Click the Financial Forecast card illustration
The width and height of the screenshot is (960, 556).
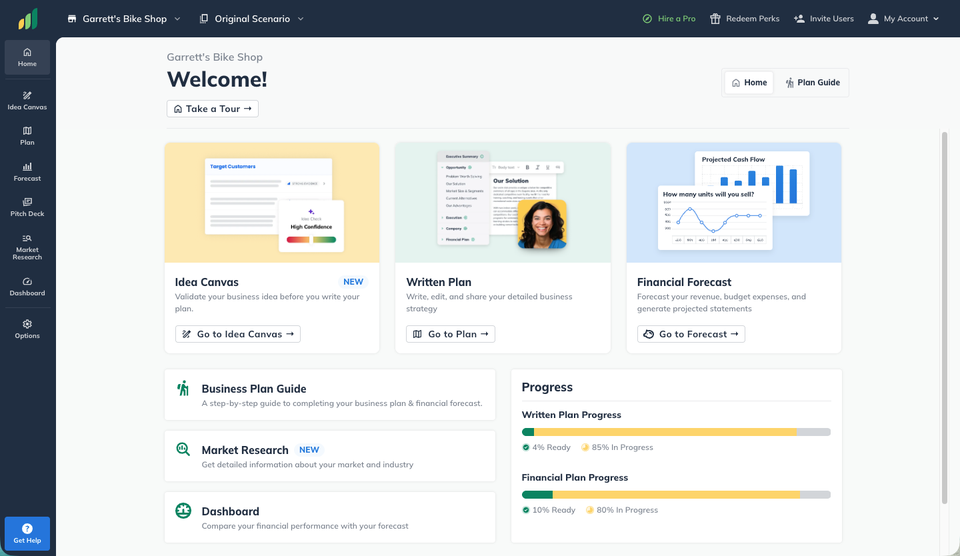[x=733, y=203]
